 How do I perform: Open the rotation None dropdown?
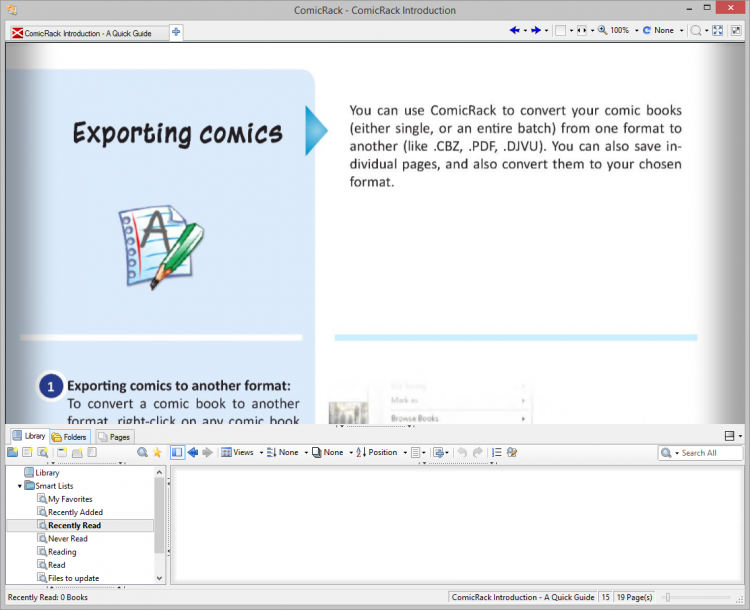tap(682, 31)
